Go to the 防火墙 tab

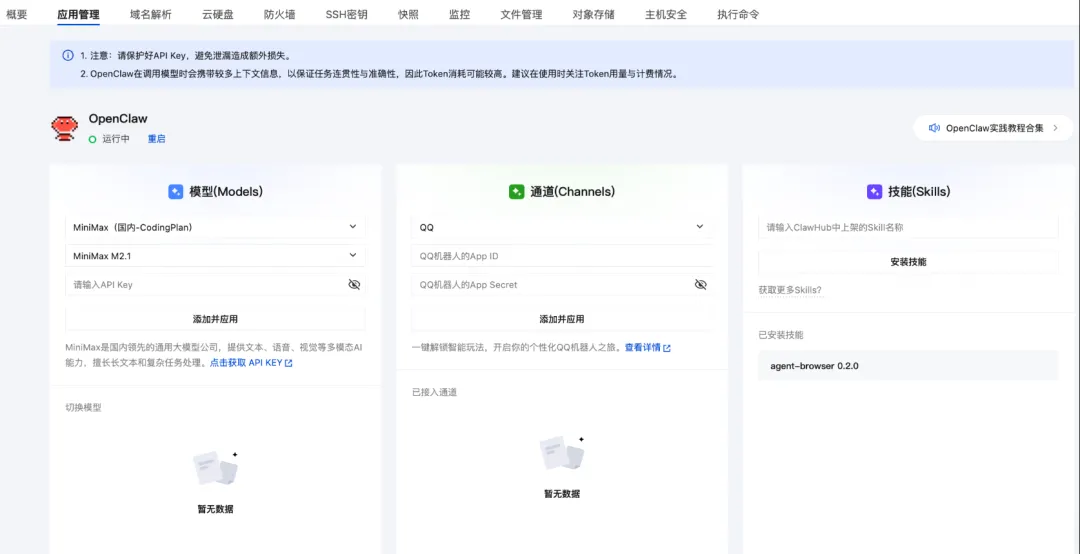tap(280, 14)
